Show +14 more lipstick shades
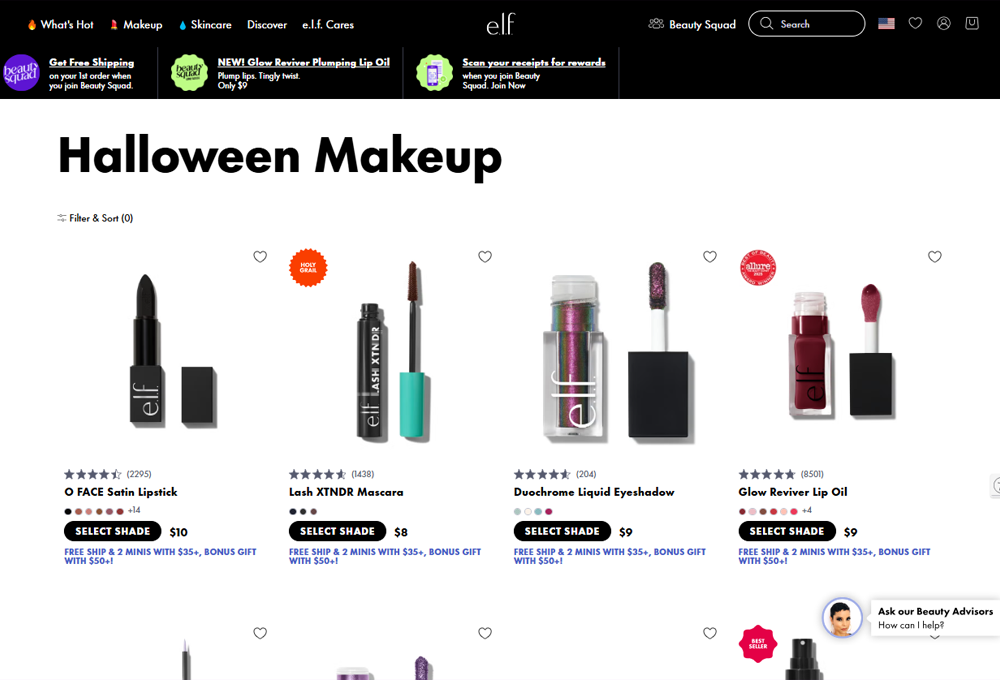The height and width of the screenshot is (680, 1000). [x=134, y=510]
